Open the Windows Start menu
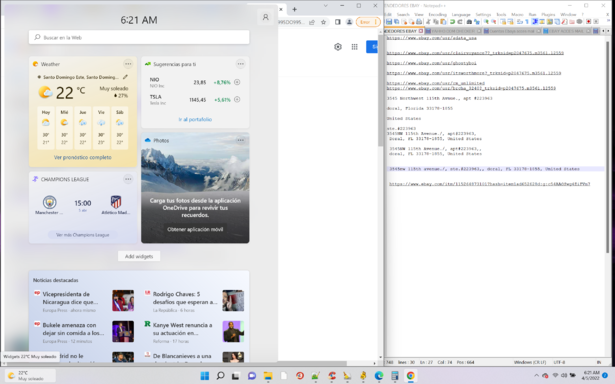This screenshot has height=384, width=615. (x=205, y=376)
